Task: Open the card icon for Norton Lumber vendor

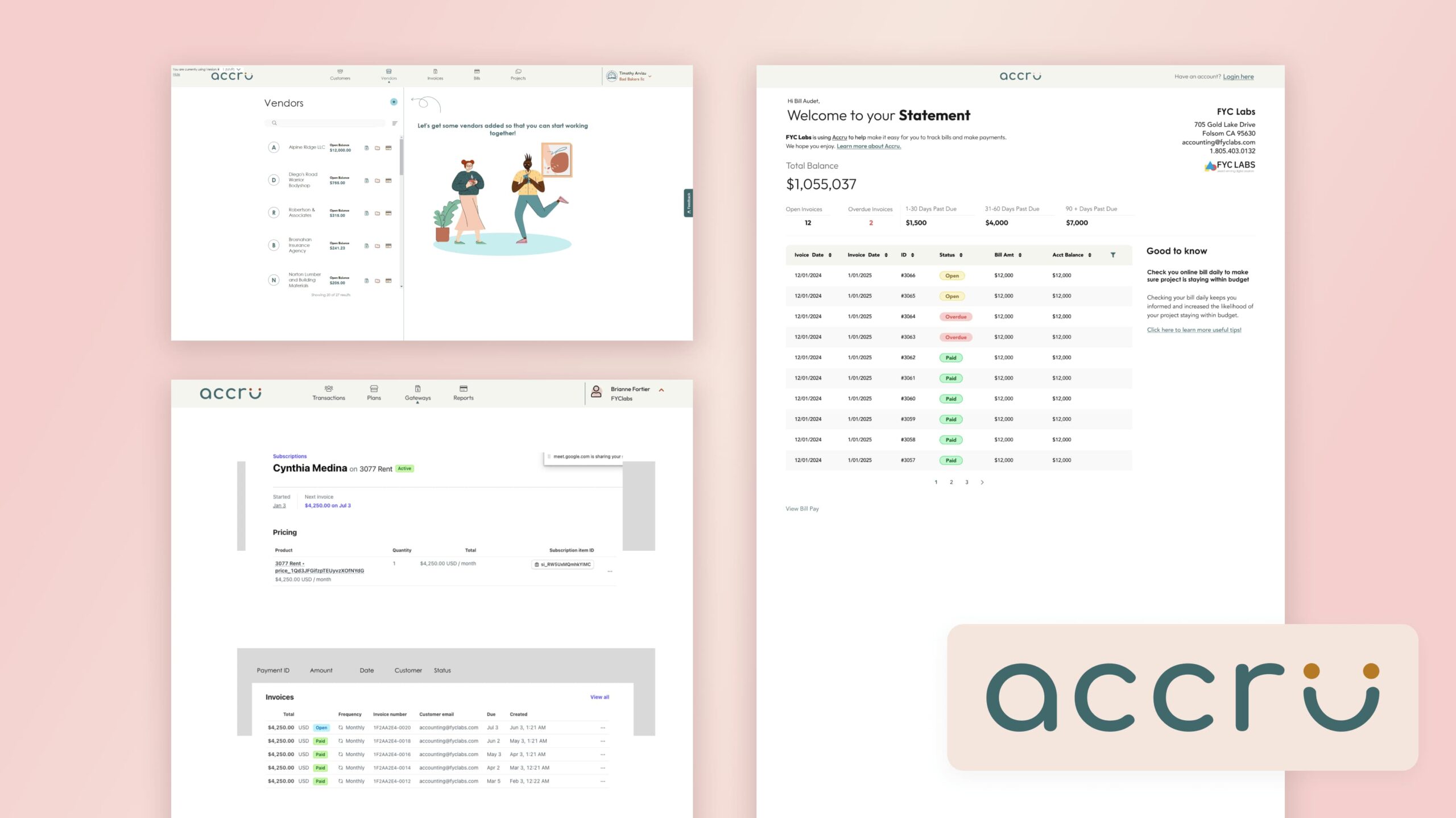Action: pos(388,280)
